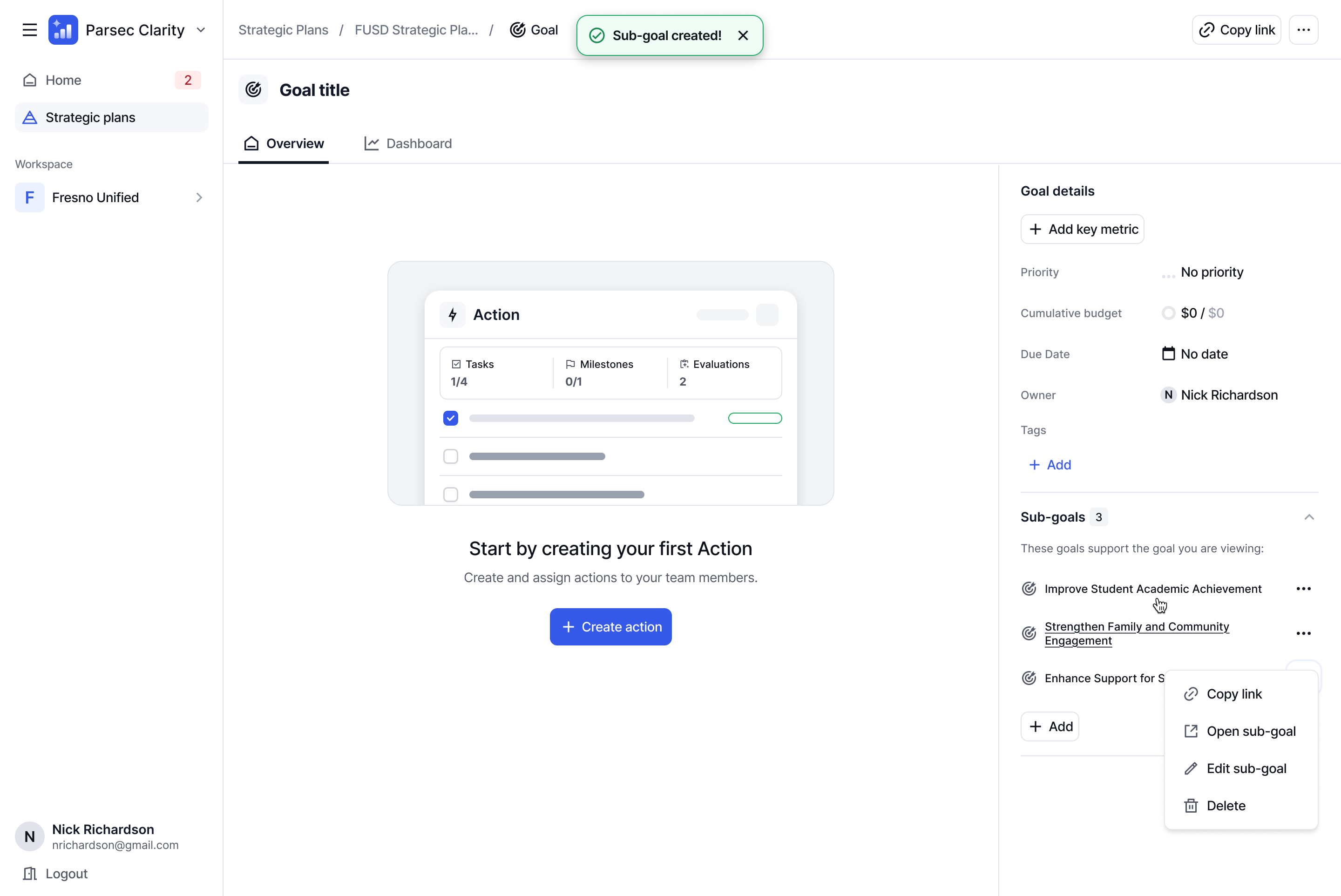Check the second task checkbox in illustration
The height and width of the screenshot is (896, 1341).
[x=451, y=456]
